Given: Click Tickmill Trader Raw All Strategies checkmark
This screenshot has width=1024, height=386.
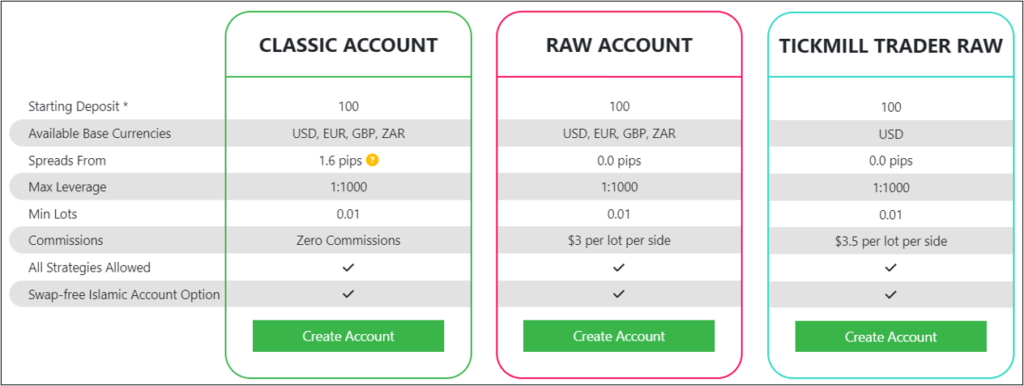Looking at the screenshot, I should [x=890, y=268].
